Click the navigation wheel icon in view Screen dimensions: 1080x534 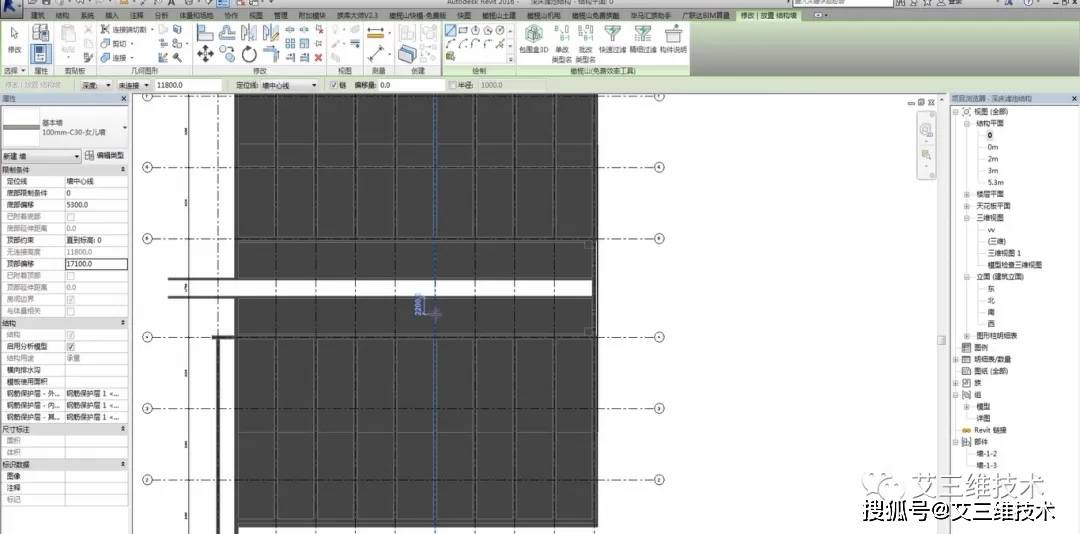[926, 130]
